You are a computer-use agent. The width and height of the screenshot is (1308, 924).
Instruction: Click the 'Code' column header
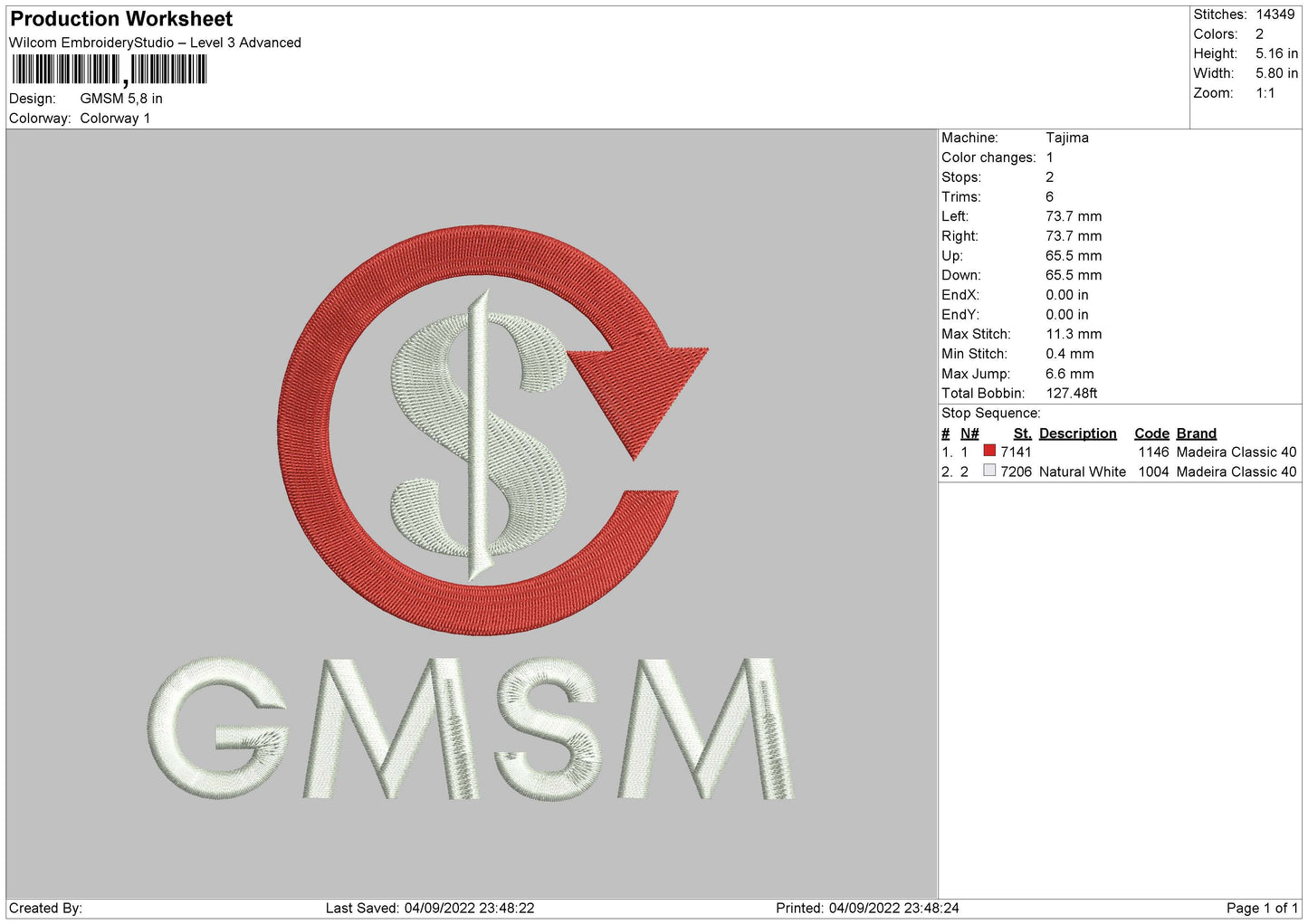click(1151, 433)
